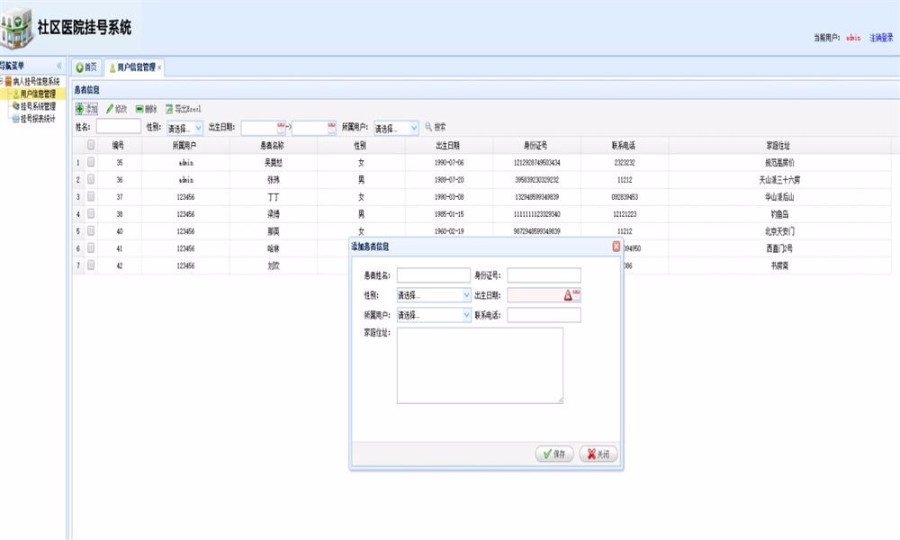Viewport: 900px width, 540px height.
Task: Click the 保存 button in the dialog
Action: (x=554, y=453)
